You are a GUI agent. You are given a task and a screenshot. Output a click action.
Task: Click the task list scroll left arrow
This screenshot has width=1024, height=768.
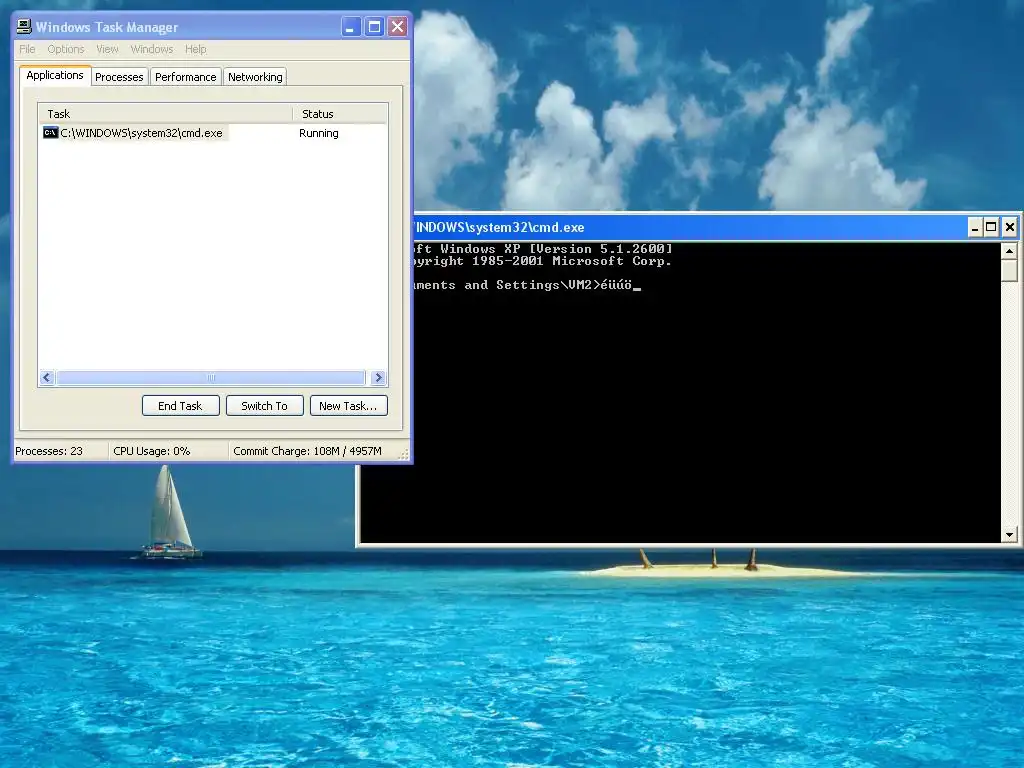47,377
